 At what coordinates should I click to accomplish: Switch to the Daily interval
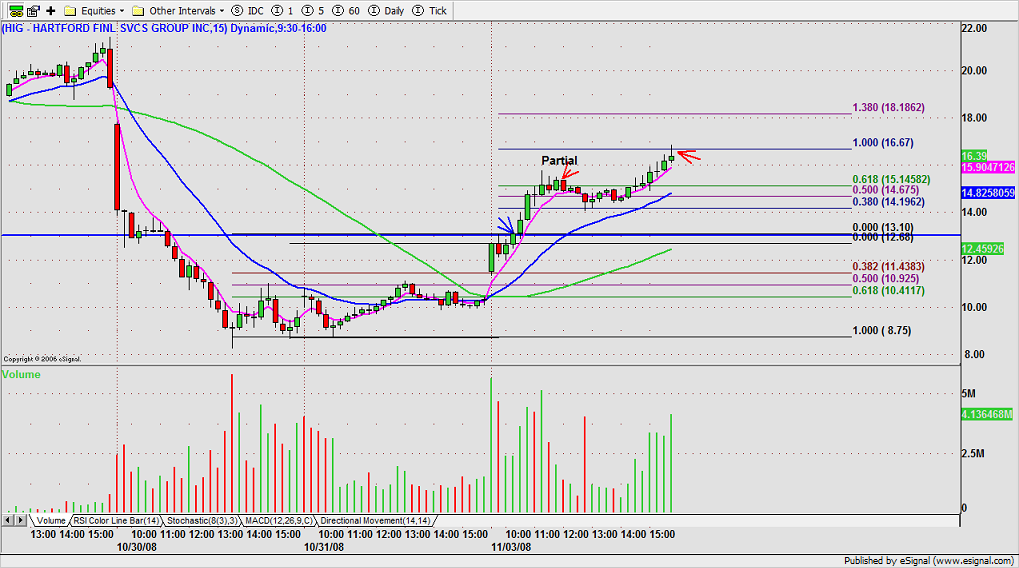tap(386, 10)
